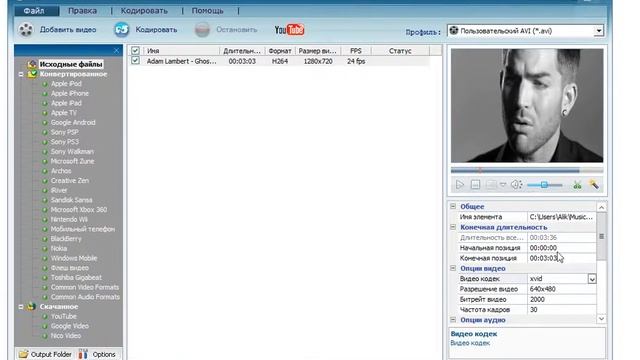Collapse the Опции видео section
Viewport: 640px width, 360px height.
click(453, 268)
